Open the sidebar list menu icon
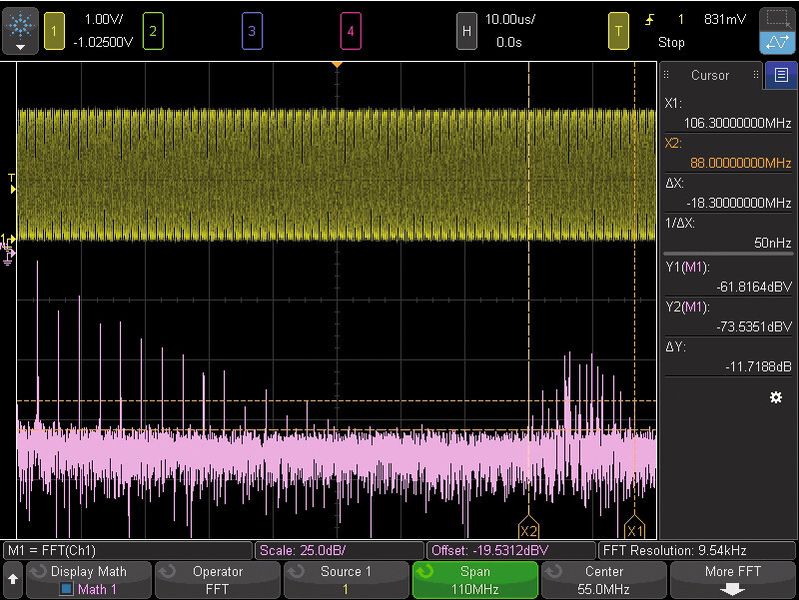Viewport: 799px width, 600px height. pos(781,75)
